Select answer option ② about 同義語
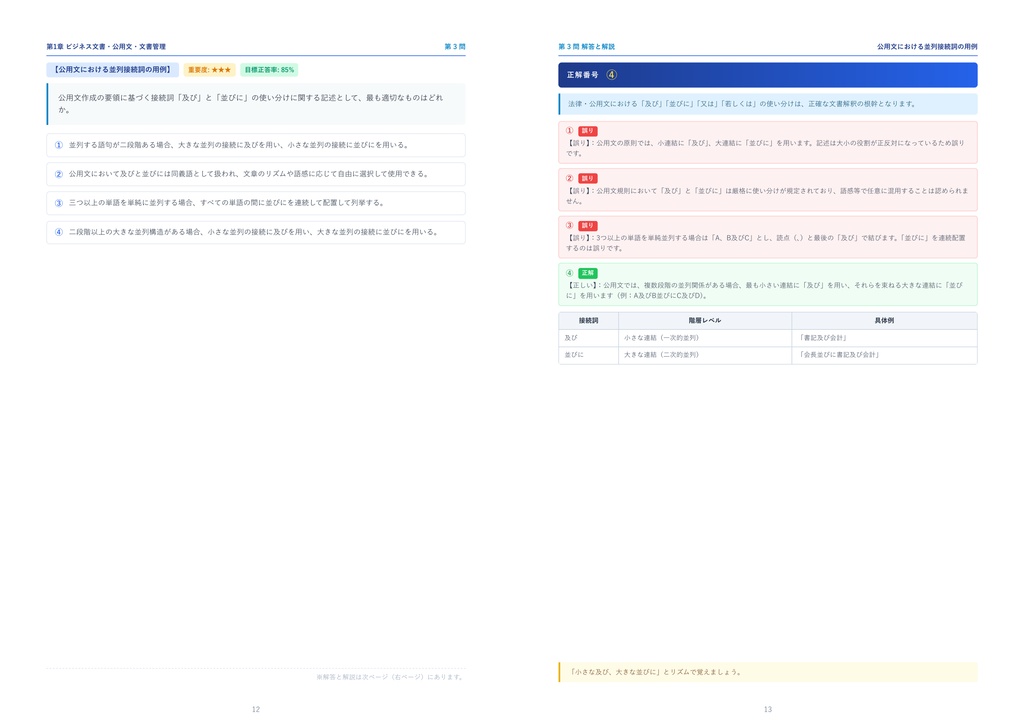Image resolution: width=1024 pixels, height=724 pixels. (x=255, y=174)
